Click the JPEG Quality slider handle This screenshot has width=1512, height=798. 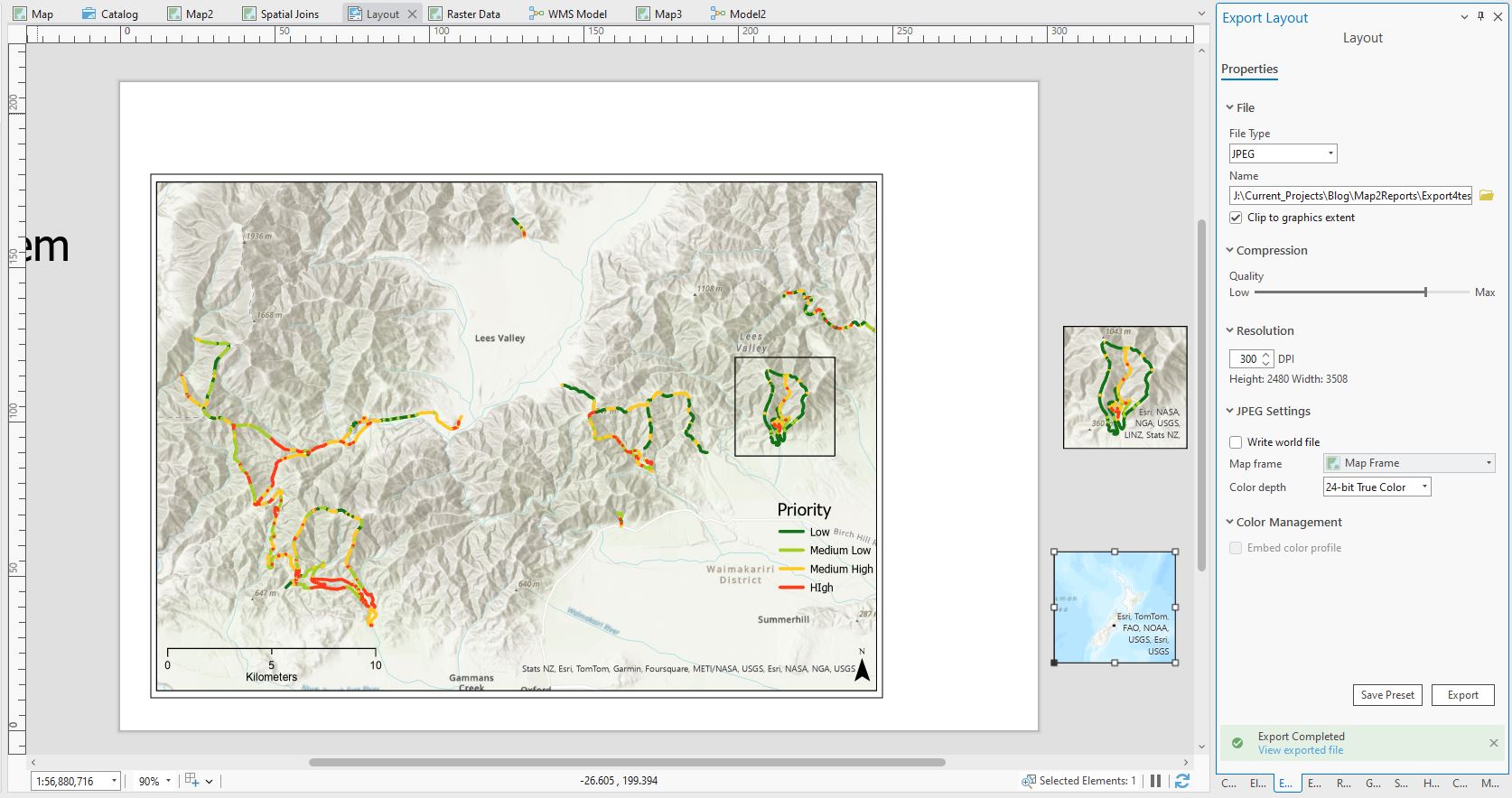[1425, 292]
